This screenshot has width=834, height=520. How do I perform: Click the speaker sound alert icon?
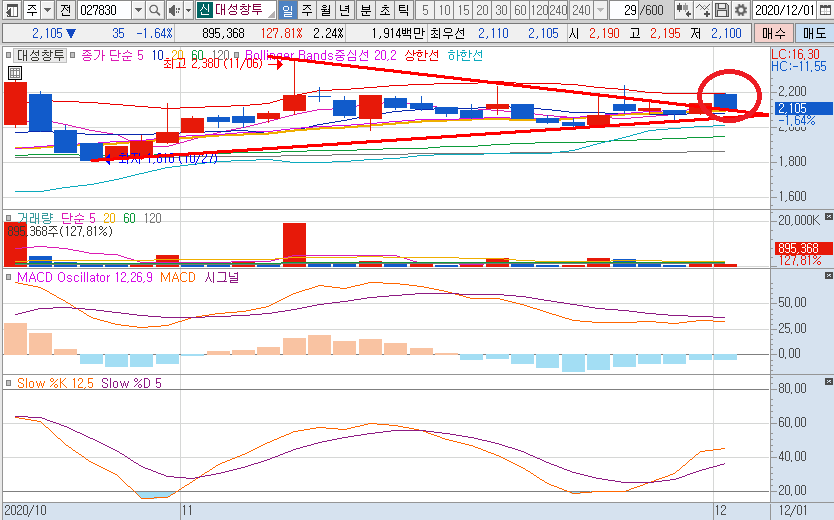tap(174, 10)
